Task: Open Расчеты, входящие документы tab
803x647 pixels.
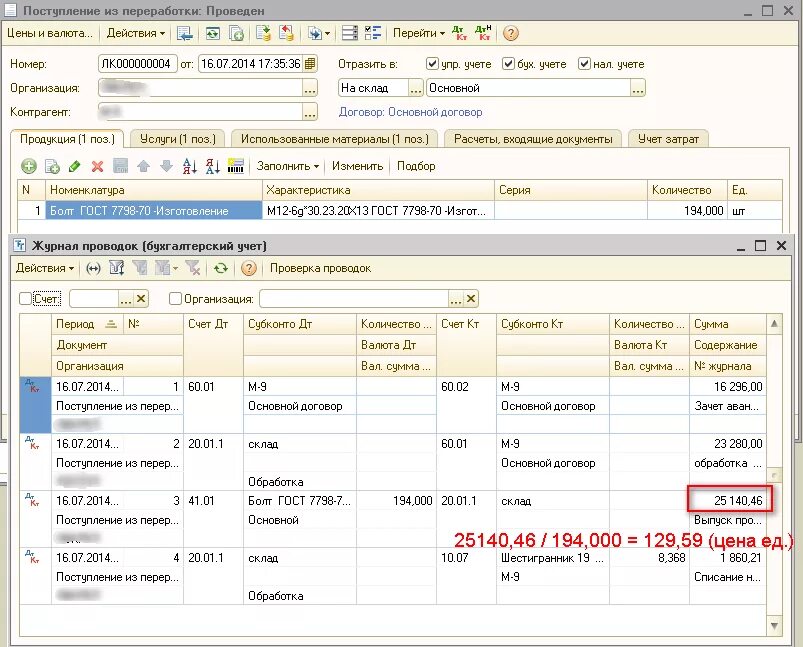Action: point(533,139)
